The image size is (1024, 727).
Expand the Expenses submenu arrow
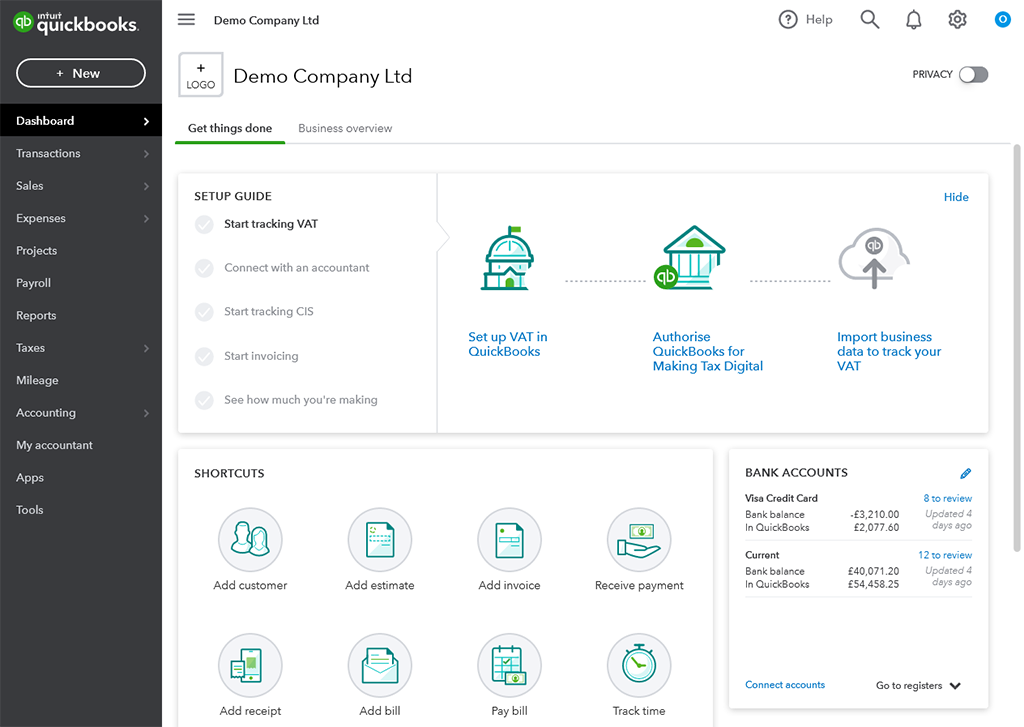[146, 218]
